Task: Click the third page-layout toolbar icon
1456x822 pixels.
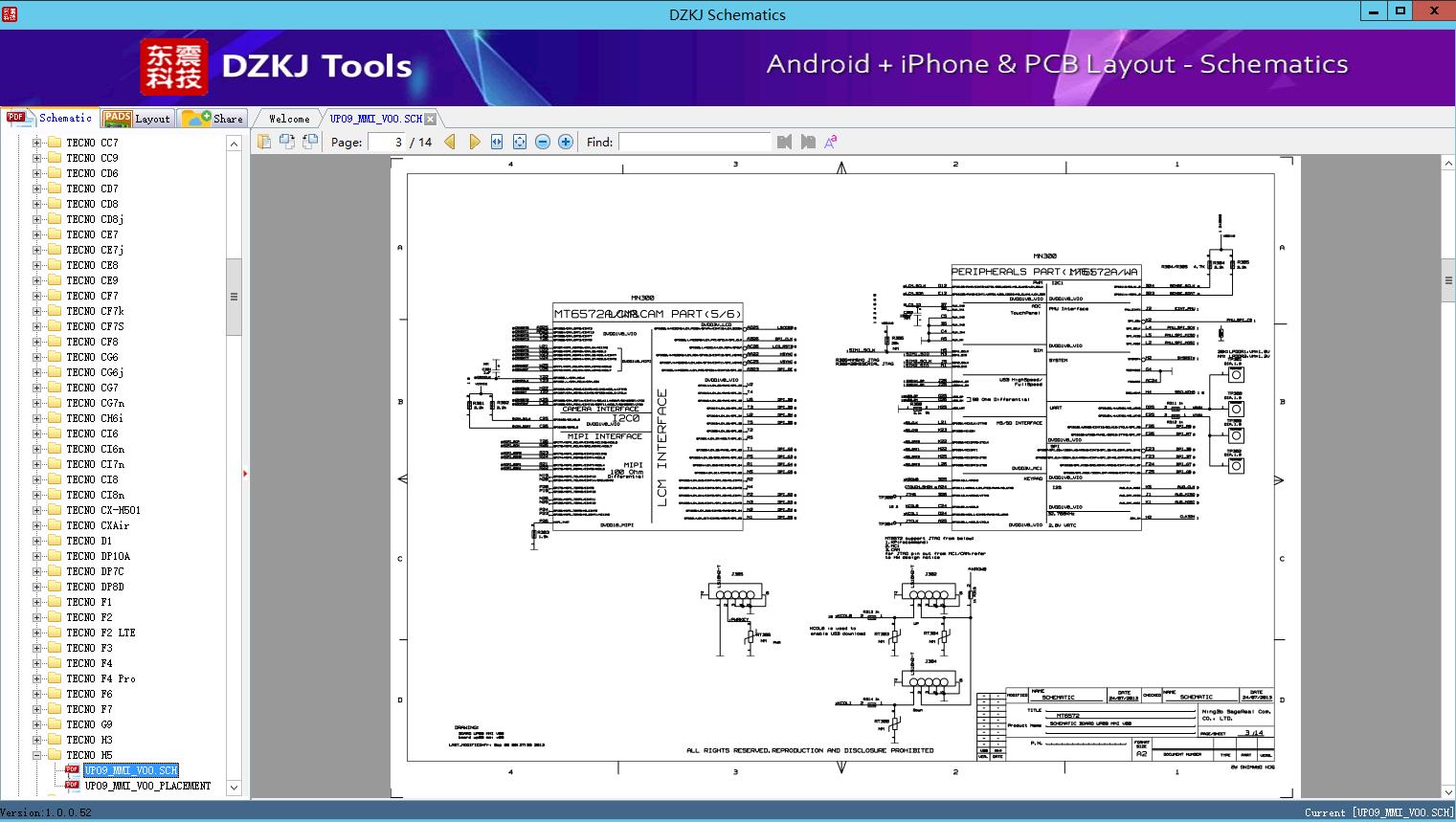Action: point(310,142)
